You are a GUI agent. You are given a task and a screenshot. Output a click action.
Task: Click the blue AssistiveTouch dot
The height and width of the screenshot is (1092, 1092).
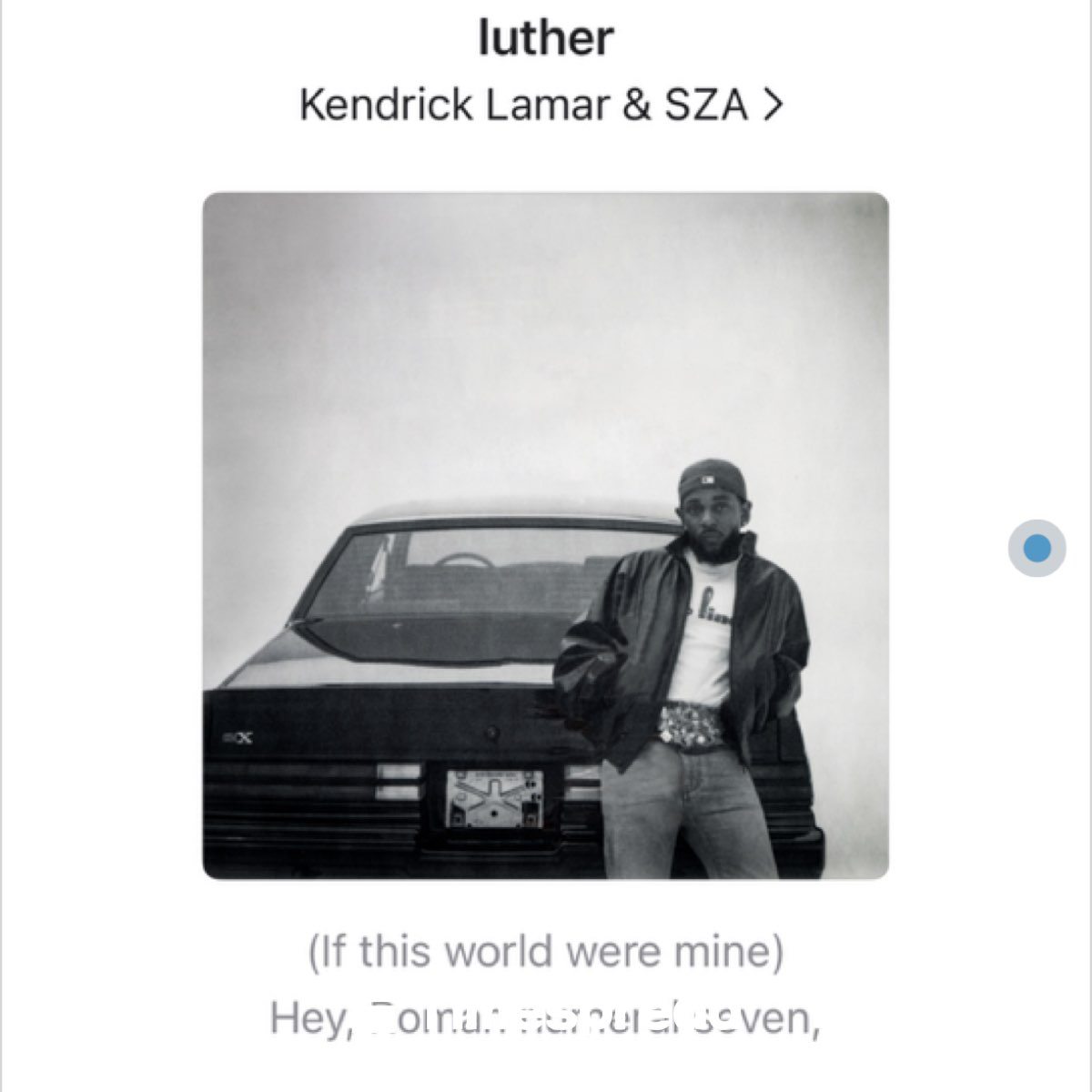1037,548
